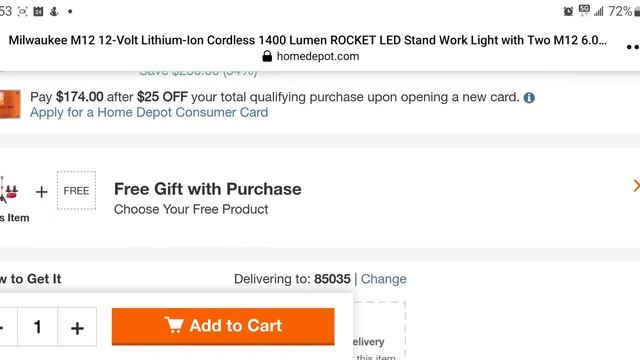The width and height of the screenshot is (640, 360).
Task: Open Apply for a Home Depot Consumer Card
Action: coord(149,112)
